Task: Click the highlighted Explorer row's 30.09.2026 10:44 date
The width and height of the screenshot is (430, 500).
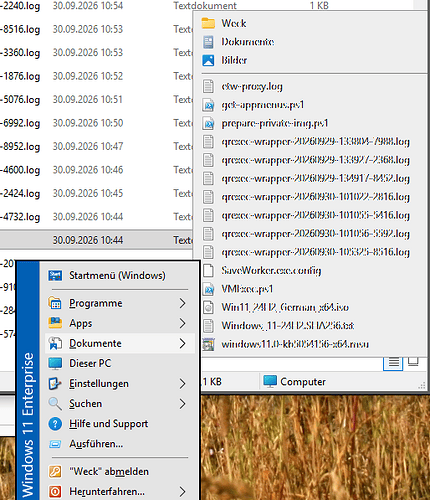Action: coord(88,240)
